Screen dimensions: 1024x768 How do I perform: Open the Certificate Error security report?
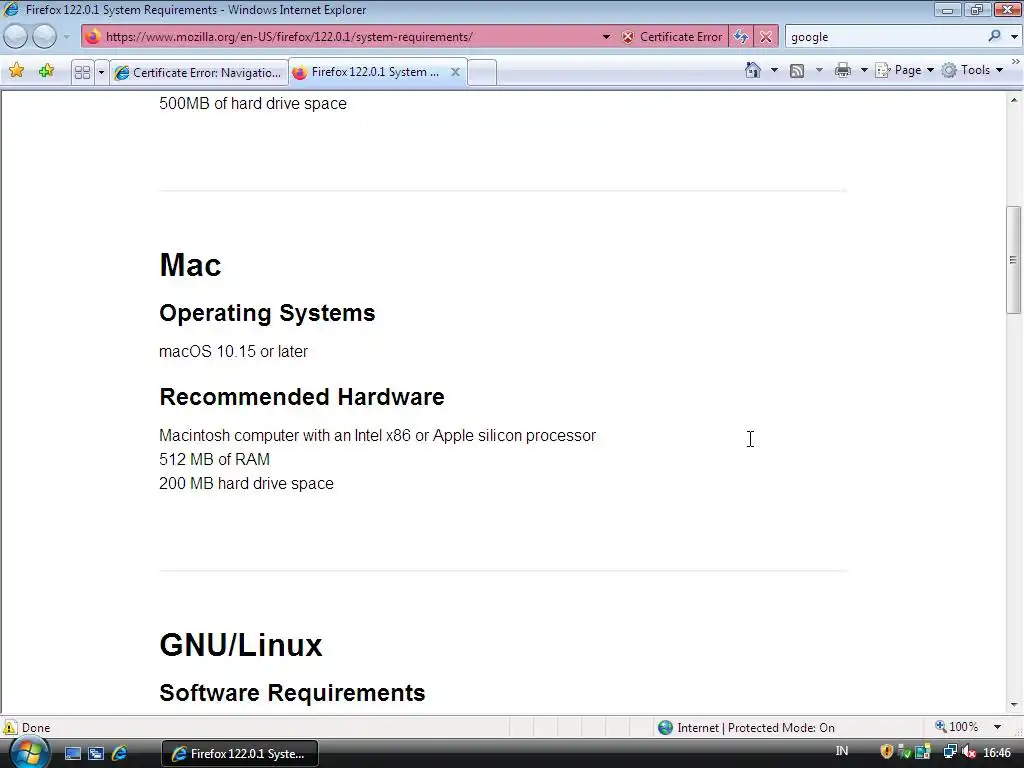click(673, 37)
